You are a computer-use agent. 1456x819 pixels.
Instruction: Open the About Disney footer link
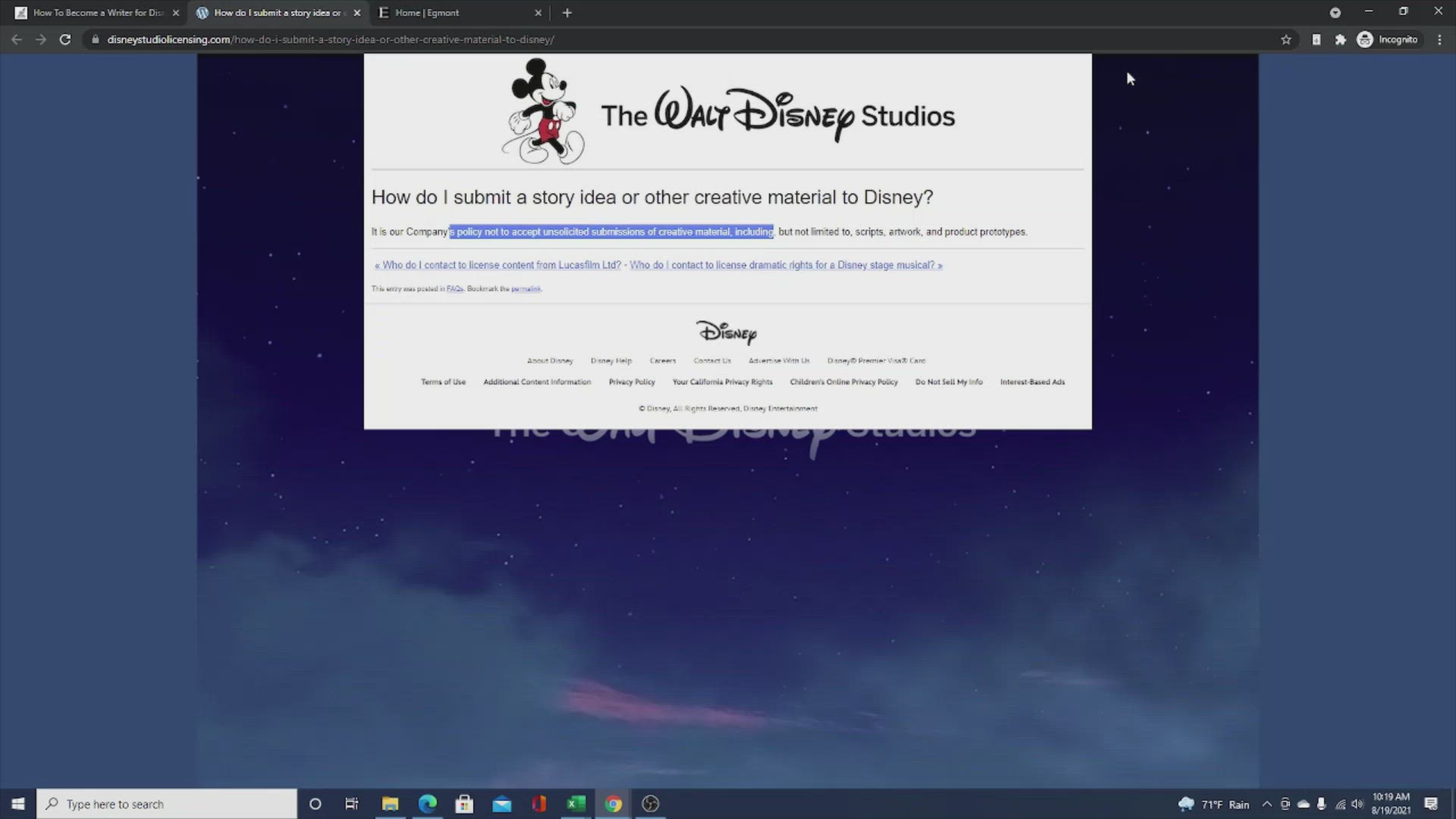coord(550,361)
